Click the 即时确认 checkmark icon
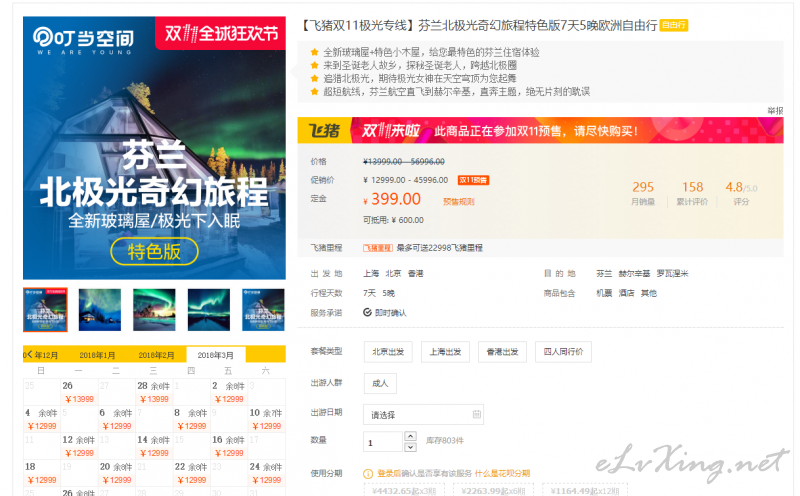800x496 pixels. [x=367, y=312]
